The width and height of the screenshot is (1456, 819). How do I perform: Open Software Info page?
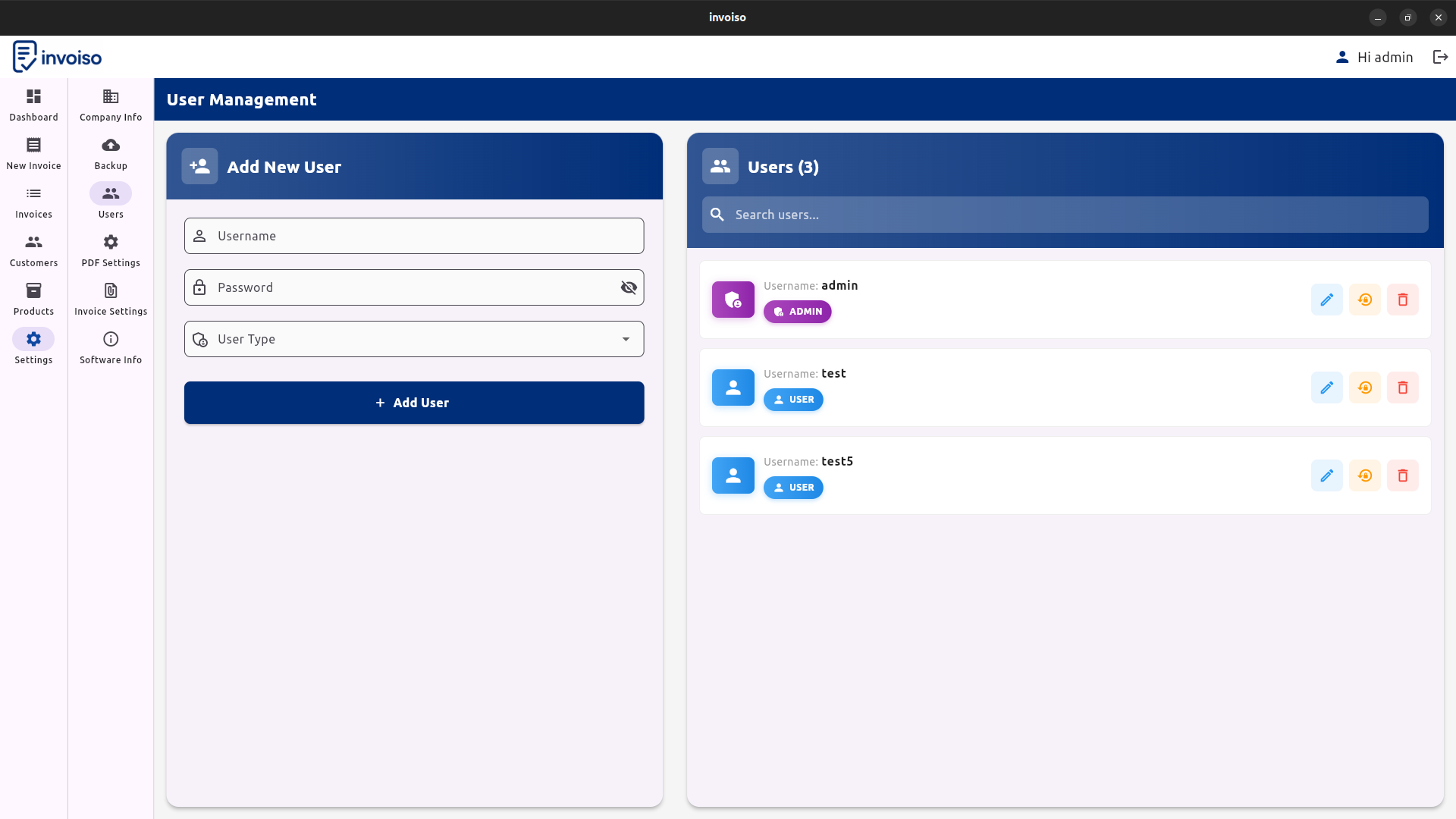coord(111,347)
